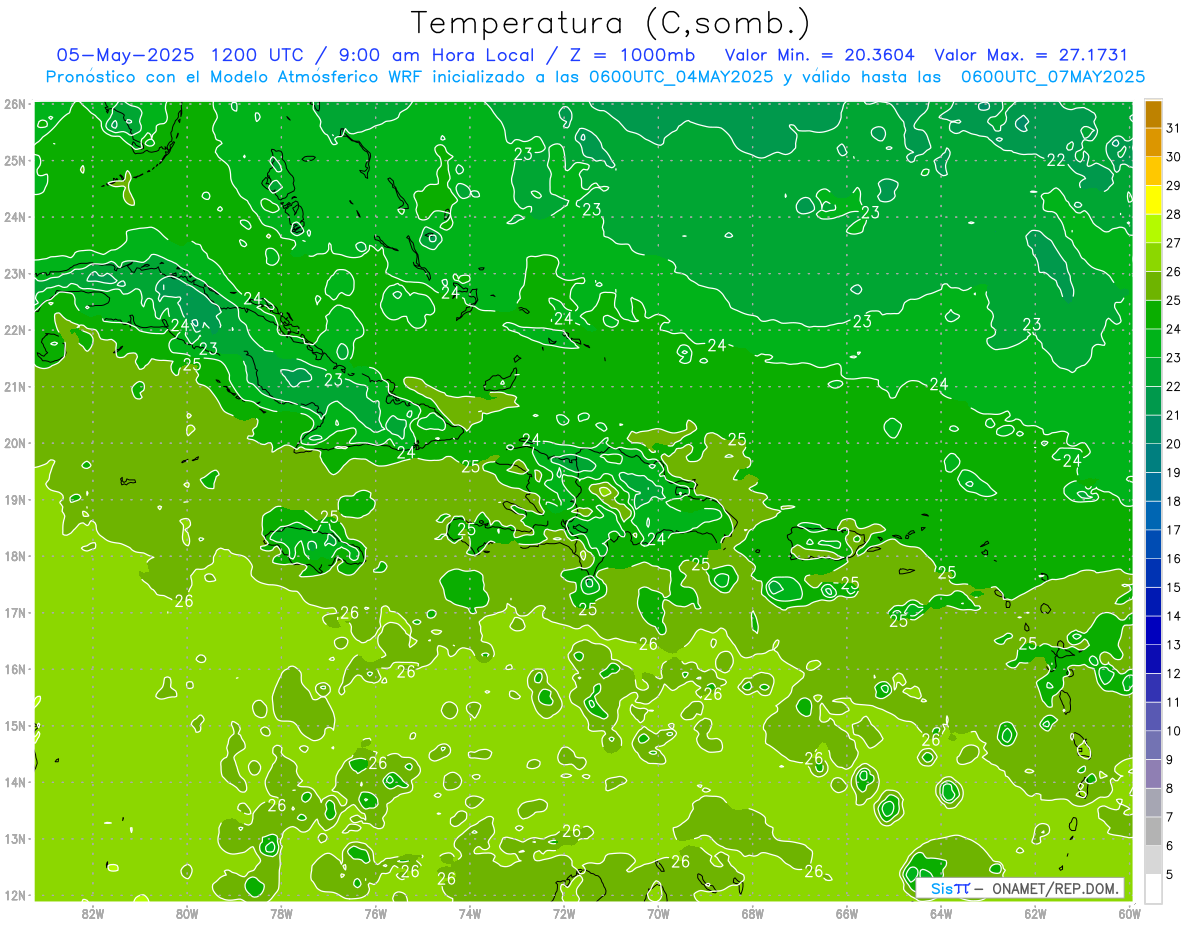The width and height of the screenshot is (1200, 927).
Task: Click the color bar label 14
Action: click(x=1174, y=616)
